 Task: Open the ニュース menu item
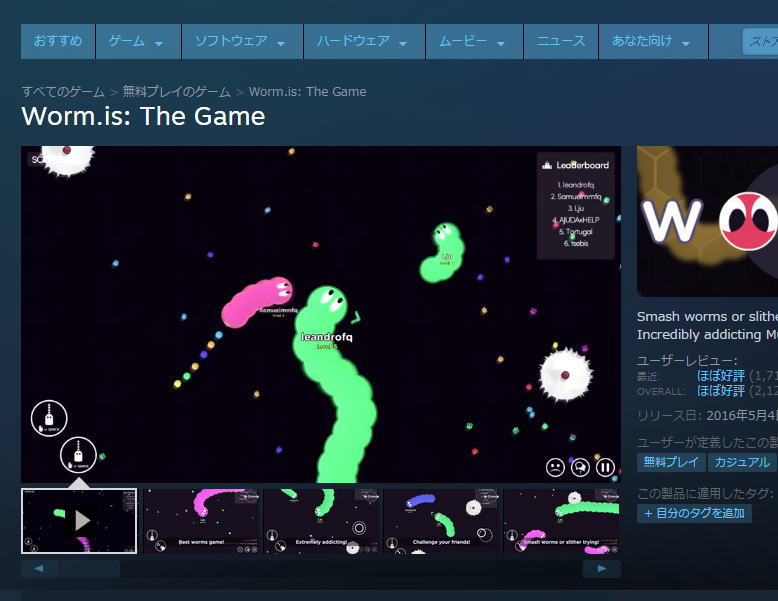[x=561, y=41]
